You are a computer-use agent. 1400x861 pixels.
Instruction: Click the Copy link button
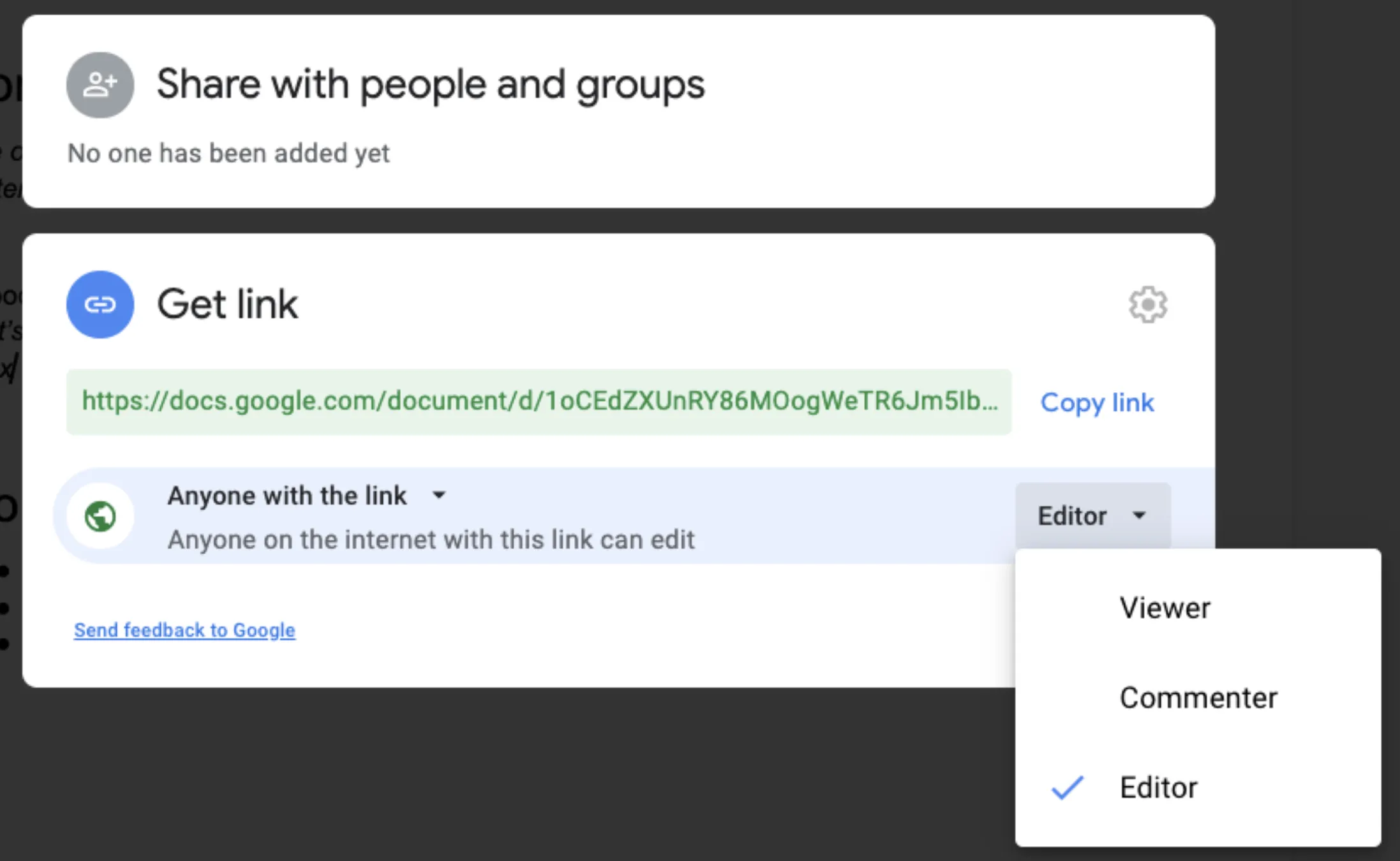tap(1097, 402)
